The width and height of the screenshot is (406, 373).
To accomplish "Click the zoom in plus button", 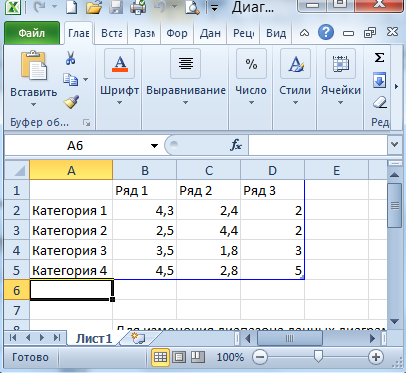I will coord(376,357).
